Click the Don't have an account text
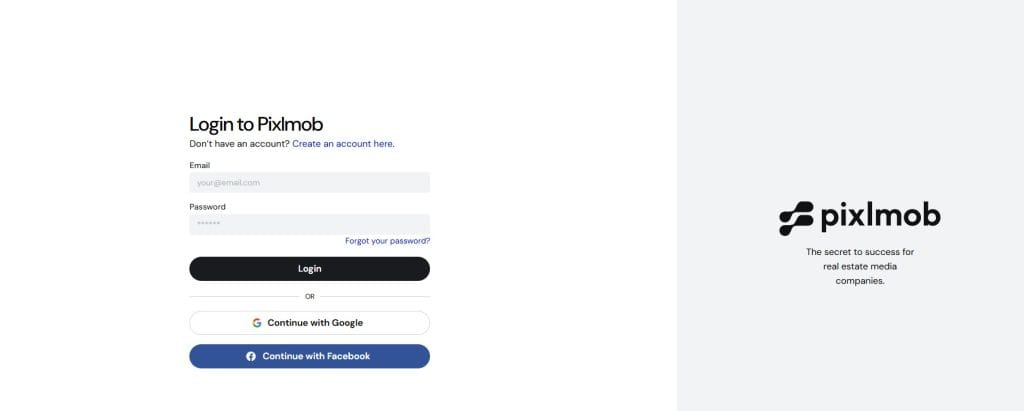The width and height of the screenshot is (1024, 411). (x=239, y=144)
